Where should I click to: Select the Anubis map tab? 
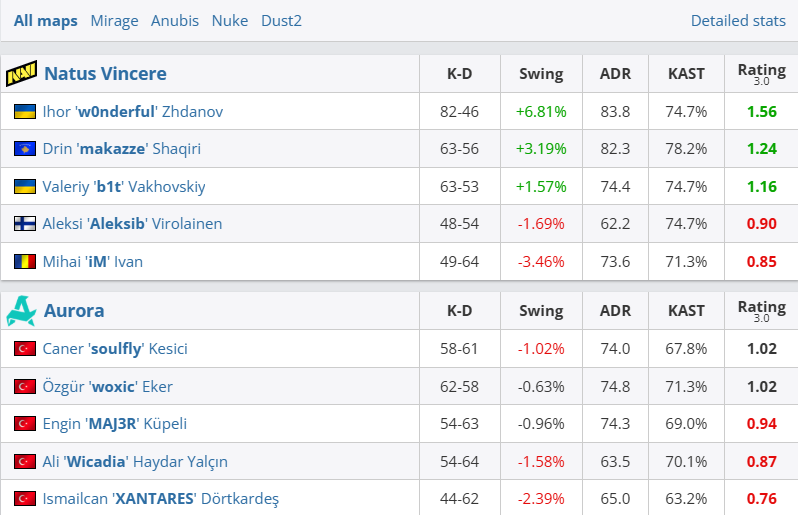(x=175, y=20)
